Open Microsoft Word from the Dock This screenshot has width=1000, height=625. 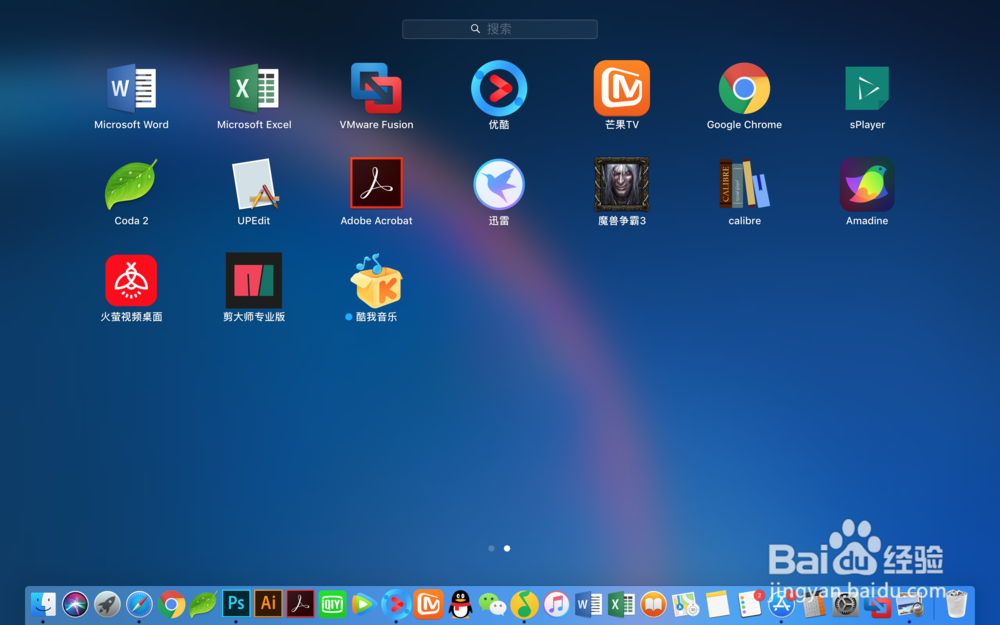[589, 603]
